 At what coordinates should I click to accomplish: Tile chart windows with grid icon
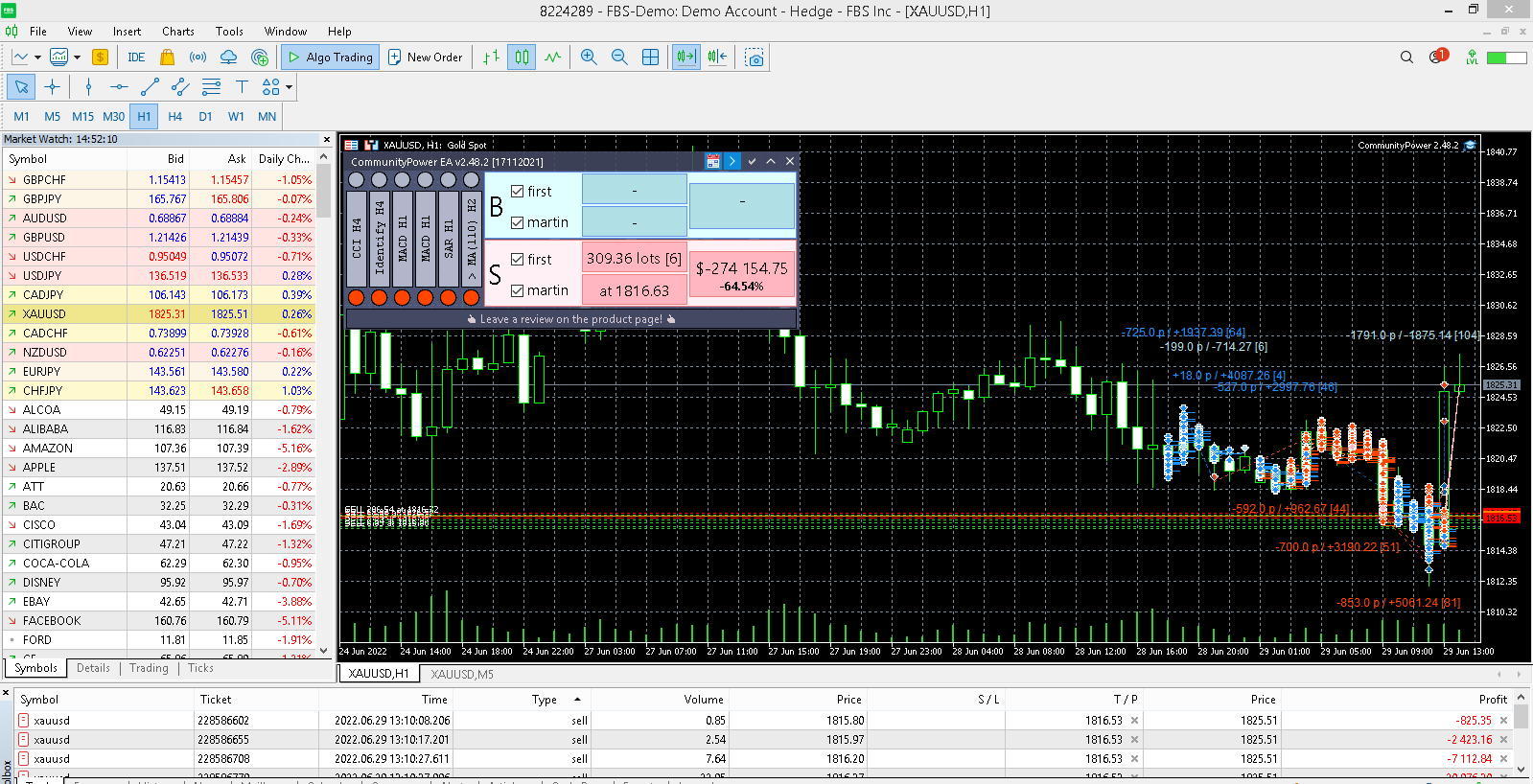coord(650,58)
